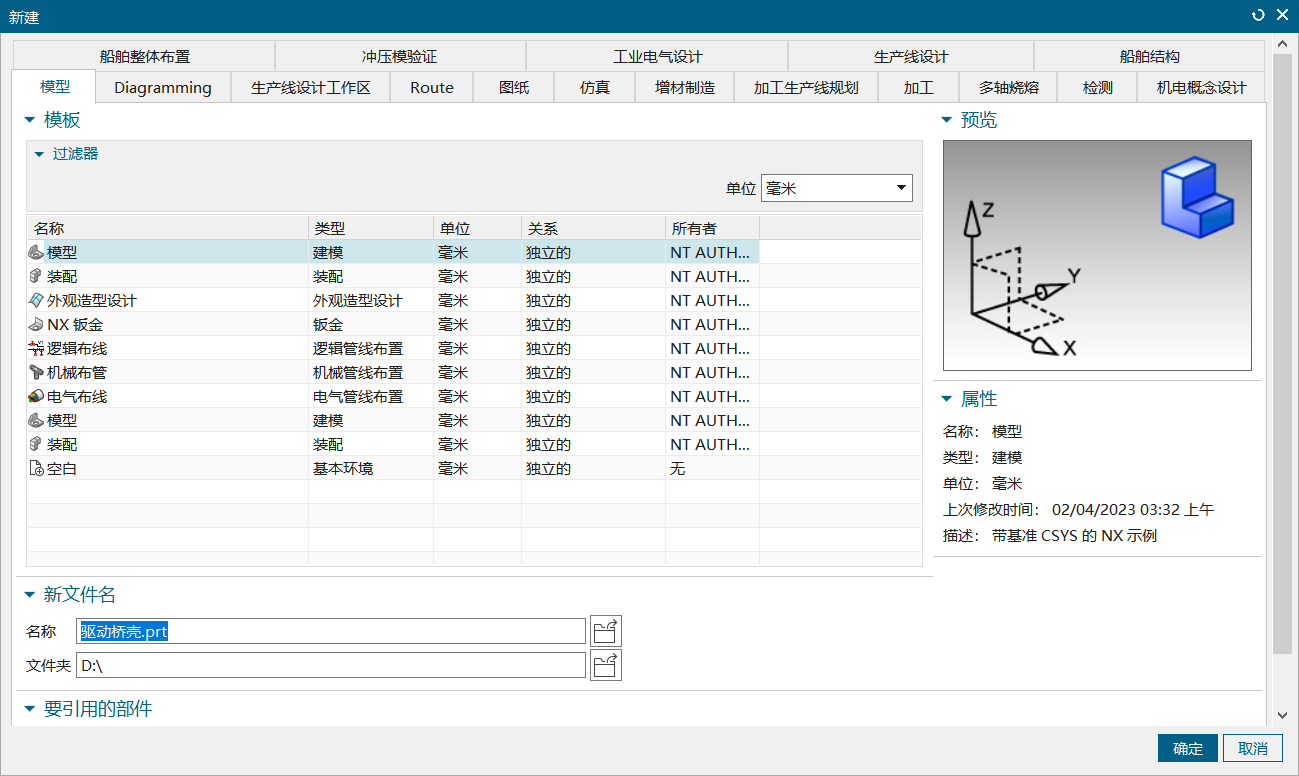Collapse the 预览 preview panel
1299x776 pixels.
[944, 119]
